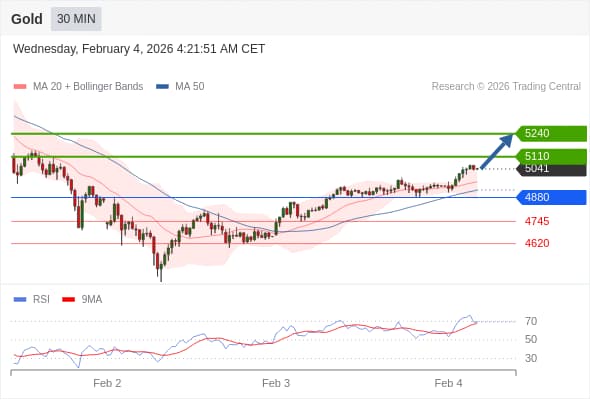590x400 pixels.
Task: Click the black 5041 current price tag
Action: click(551, 170)
